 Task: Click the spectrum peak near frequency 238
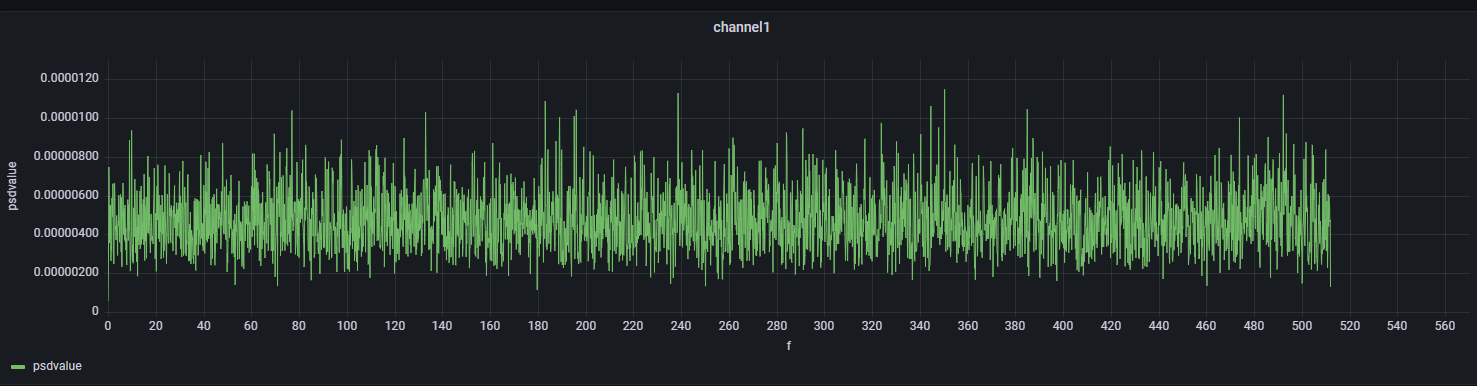[x=678, y=95]
